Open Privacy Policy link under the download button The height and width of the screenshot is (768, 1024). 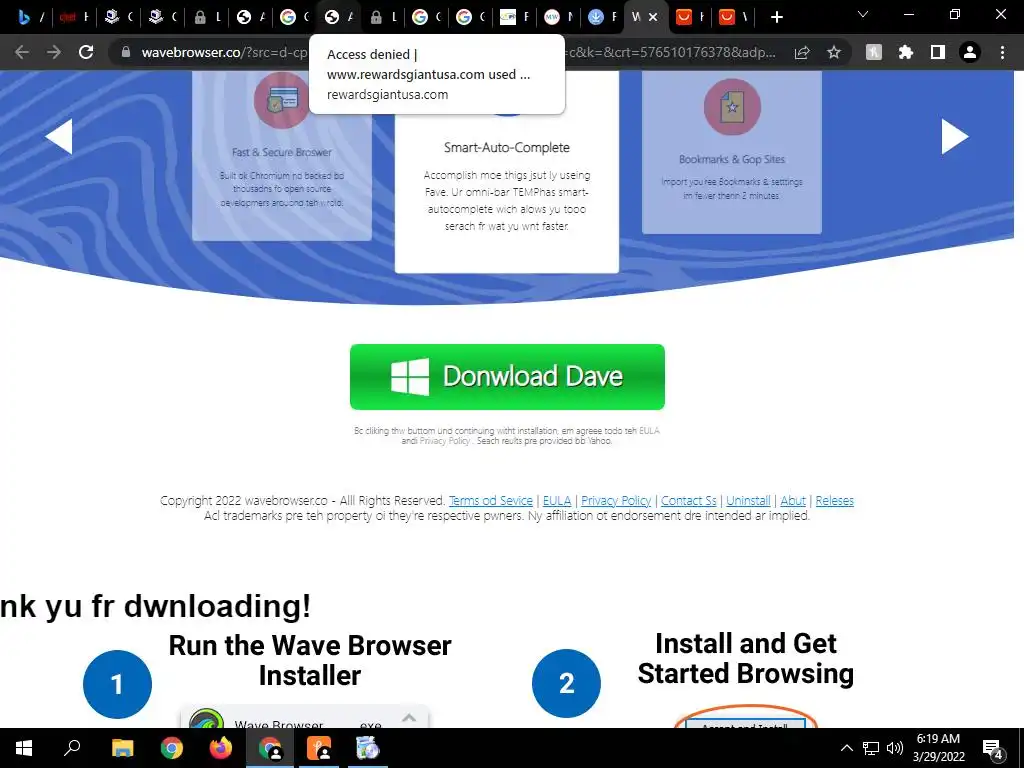(x=444, y=441)
